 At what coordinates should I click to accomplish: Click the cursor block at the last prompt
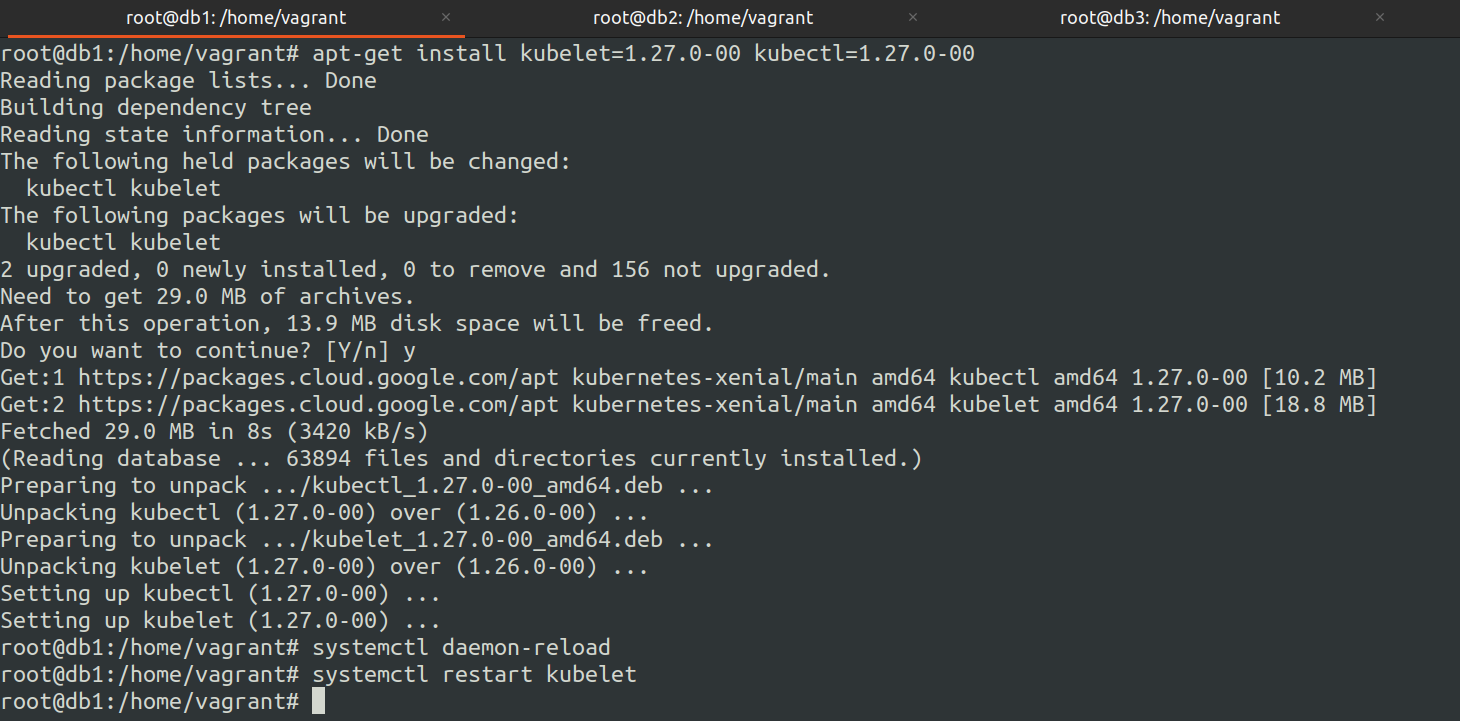[319, 702]
